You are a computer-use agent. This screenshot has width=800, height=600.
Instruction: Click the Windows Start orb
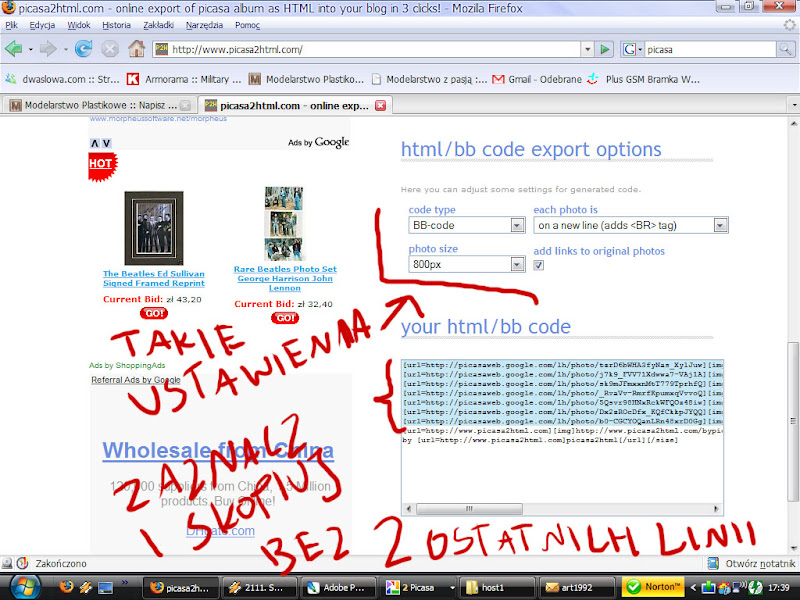click(24, 587)
